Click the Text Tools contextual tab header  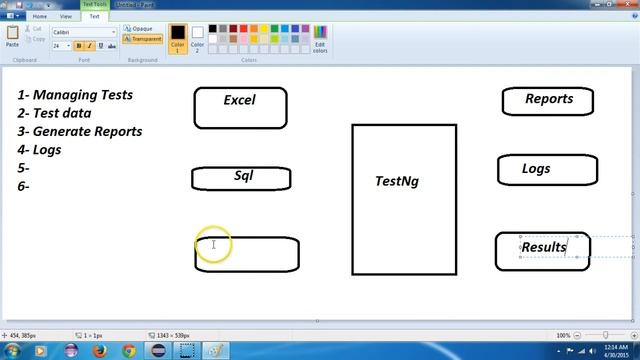pos(95,4)
